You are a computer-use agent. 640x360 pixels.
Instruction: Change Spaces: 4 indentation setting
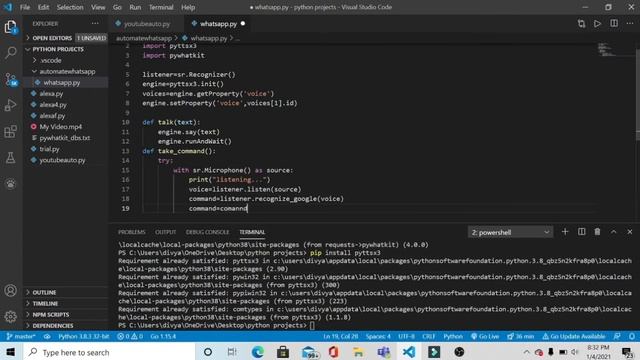(378, 336)
